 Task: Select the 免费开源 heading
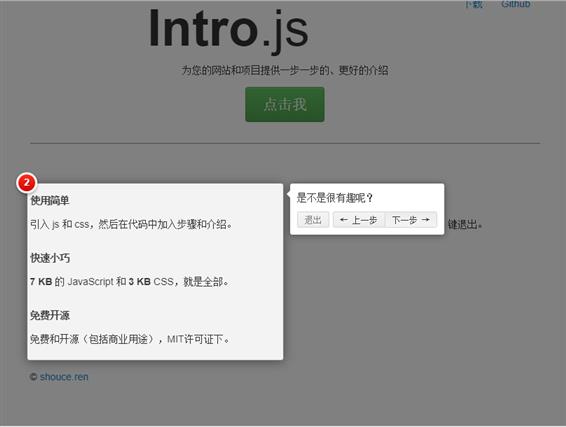point(50,315)
